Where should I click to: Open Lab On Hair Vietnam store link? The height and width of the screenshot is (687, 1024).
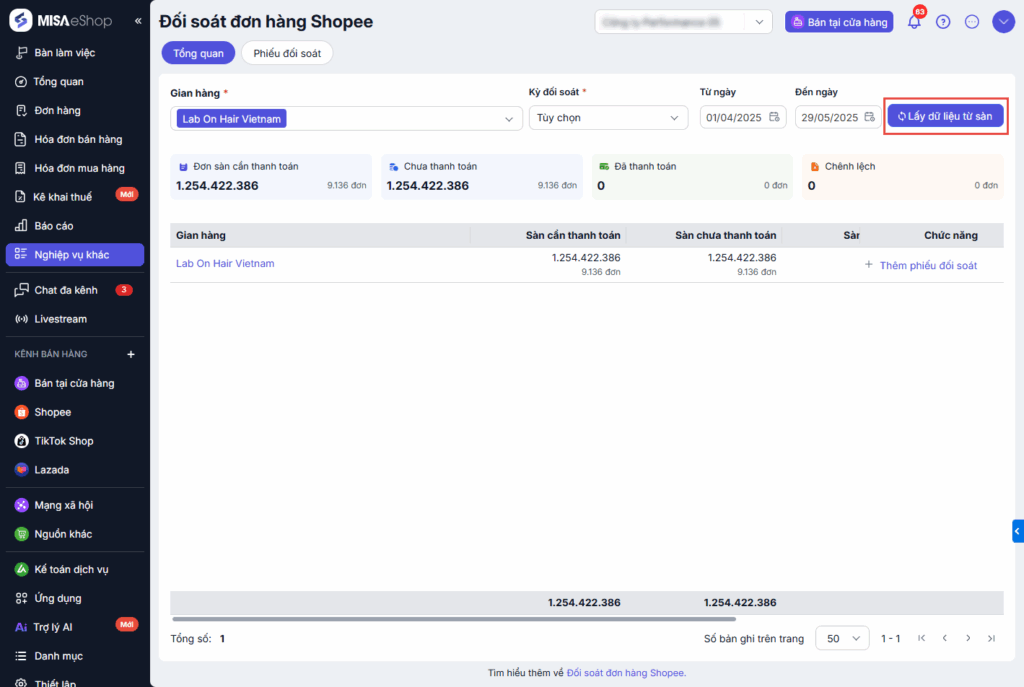pyautogui.click(x=225, y=264)
